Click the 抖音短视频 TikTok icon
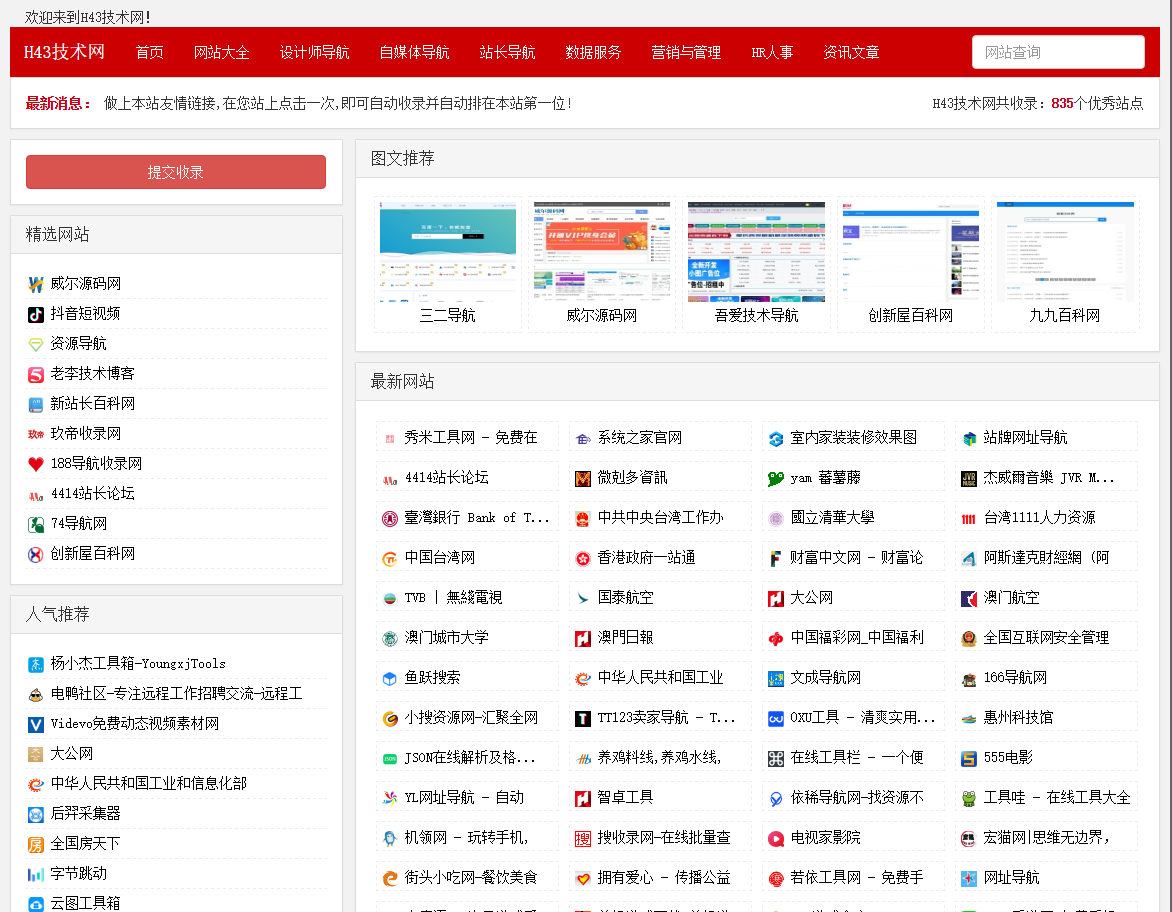Viewport: 1172px width, 912px height. (x=36, y=314)
